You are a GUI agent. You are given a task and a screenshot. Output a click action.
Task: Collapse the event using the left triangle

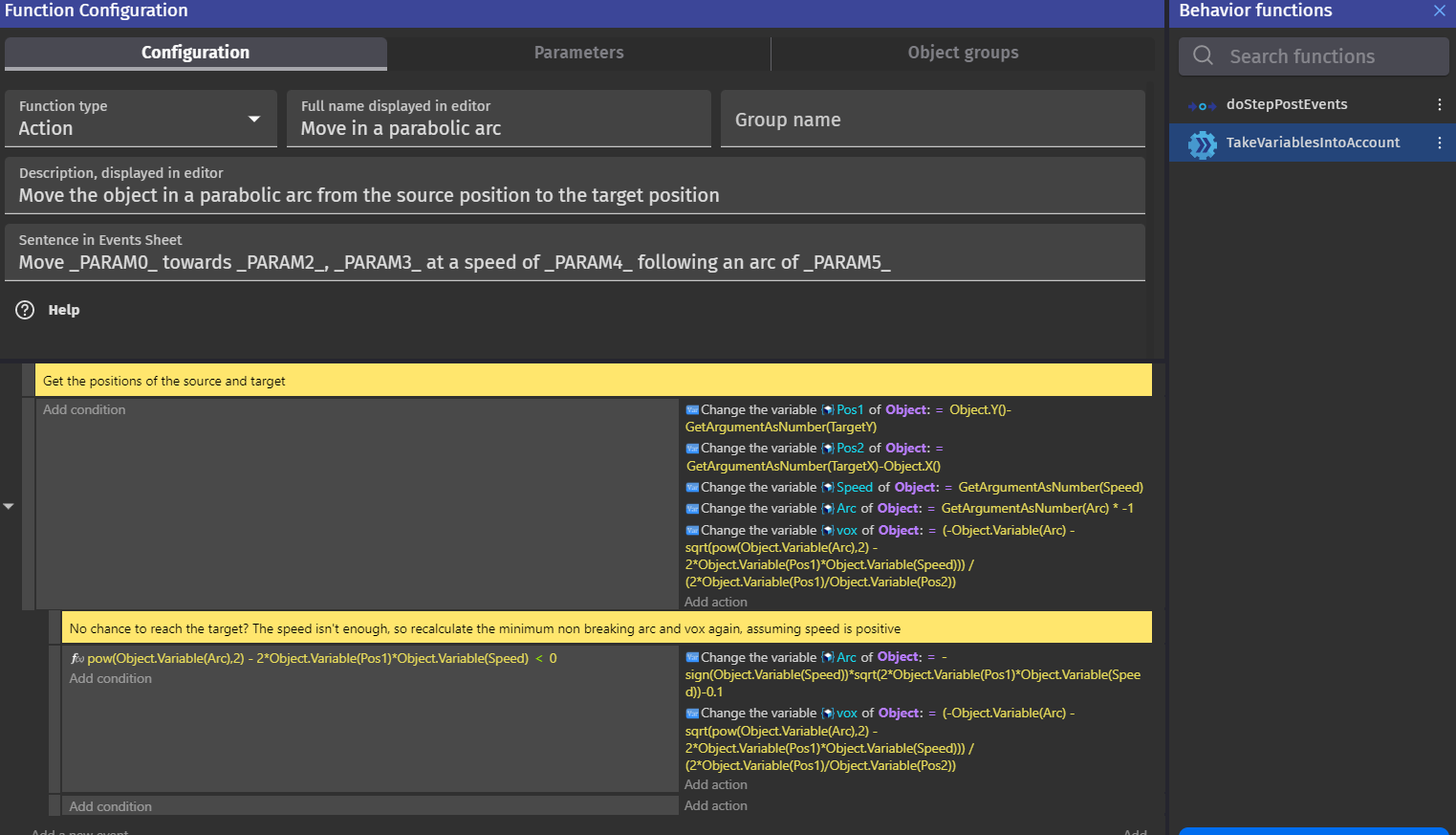(x=9, y=505)
